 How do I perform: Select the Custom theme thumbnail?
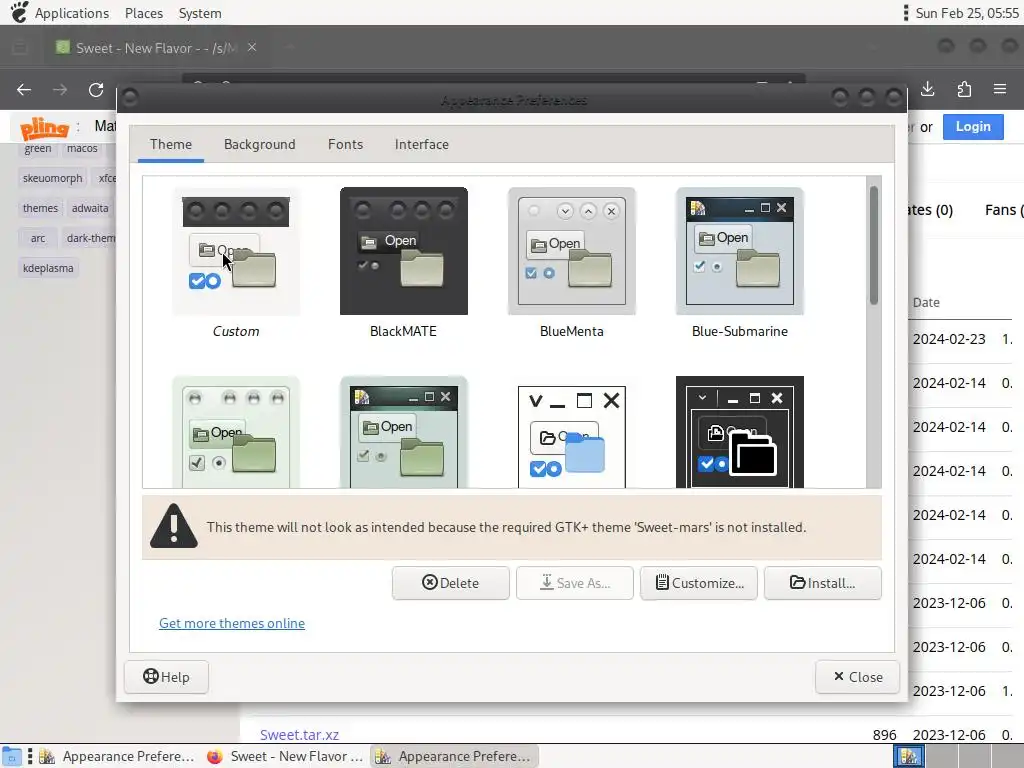click(236, 251)
